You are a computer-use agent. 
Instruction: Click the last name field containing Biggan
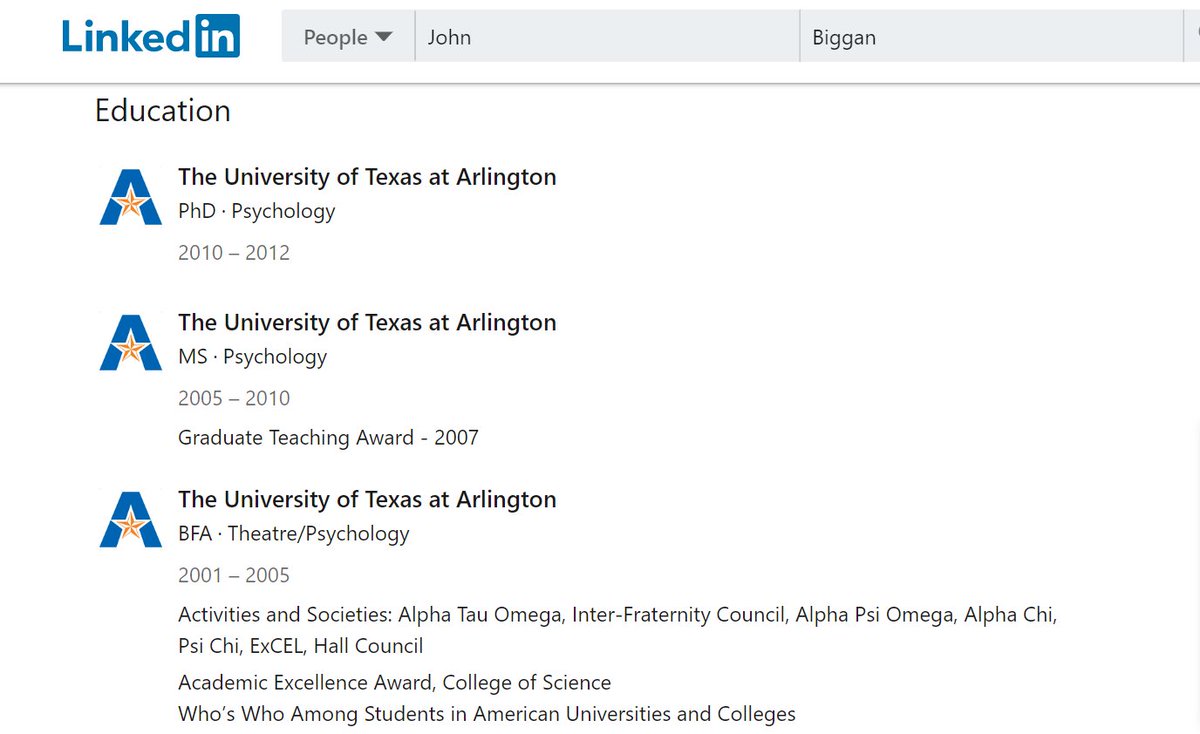991,37
